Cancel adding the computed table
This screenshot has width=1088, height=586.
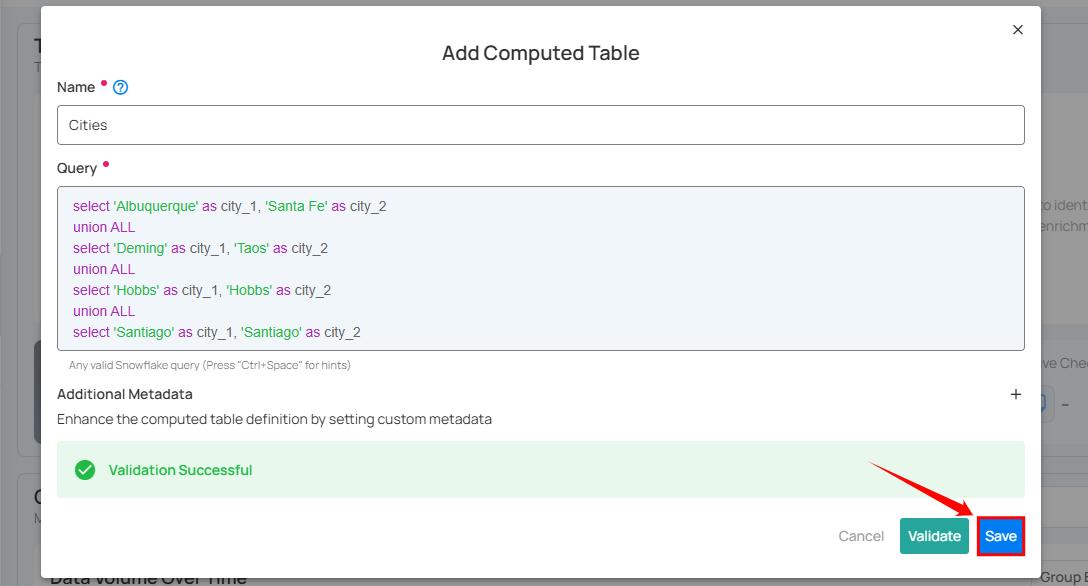860,536
